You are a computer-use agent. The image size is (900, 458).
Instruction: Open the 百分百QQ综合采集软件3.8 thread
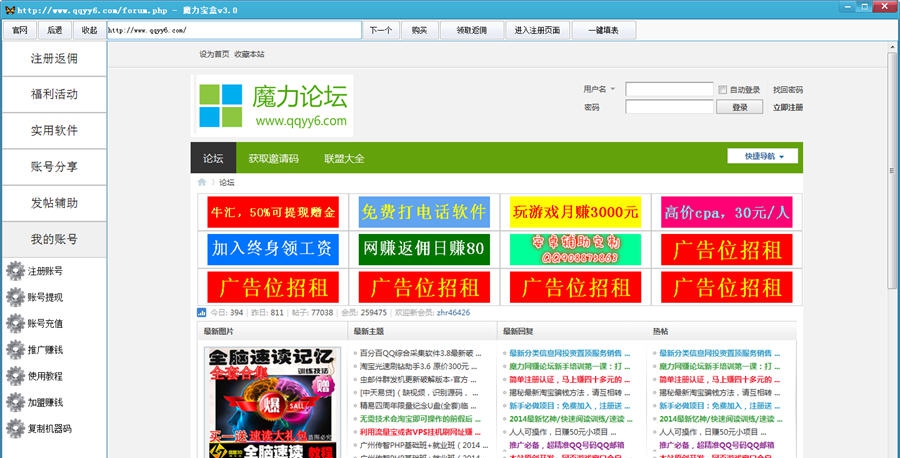(420, 354)
